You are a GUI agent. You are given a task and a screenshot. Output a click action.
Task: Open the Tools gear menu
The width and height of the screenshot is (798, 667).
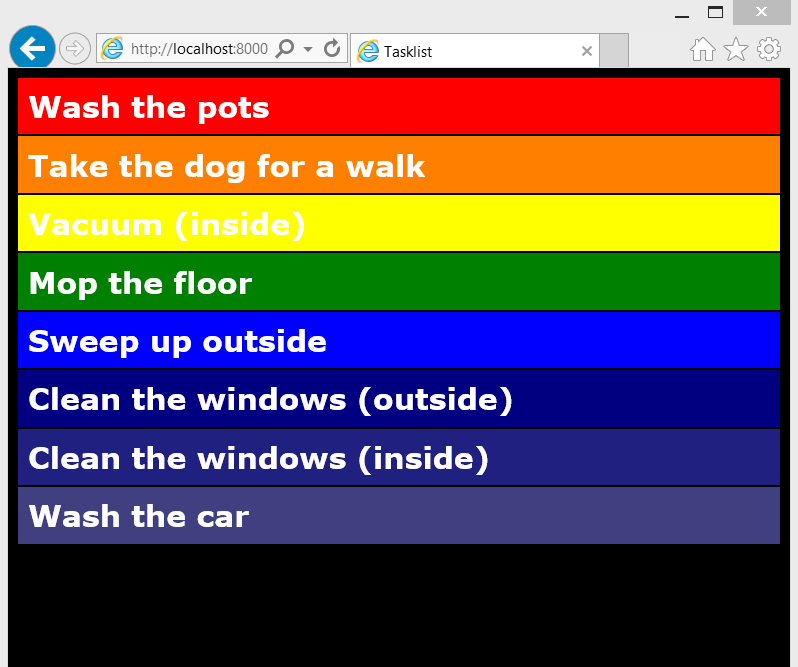point(769,49)
